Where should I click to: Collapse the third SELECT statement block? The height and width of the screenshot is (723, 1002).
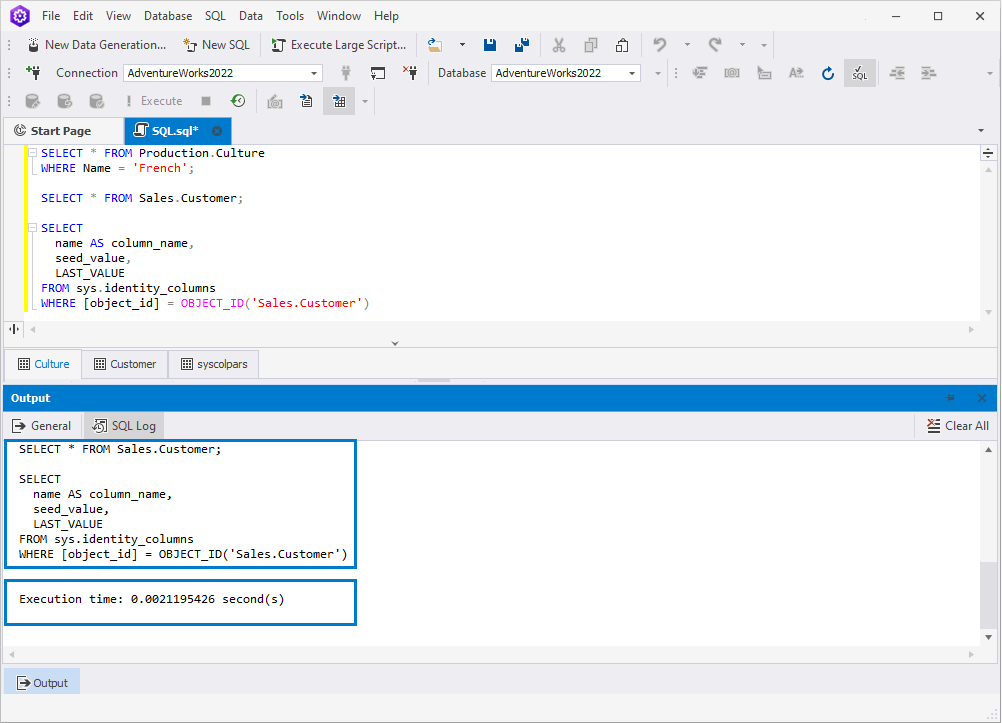[x=32, y=228]
